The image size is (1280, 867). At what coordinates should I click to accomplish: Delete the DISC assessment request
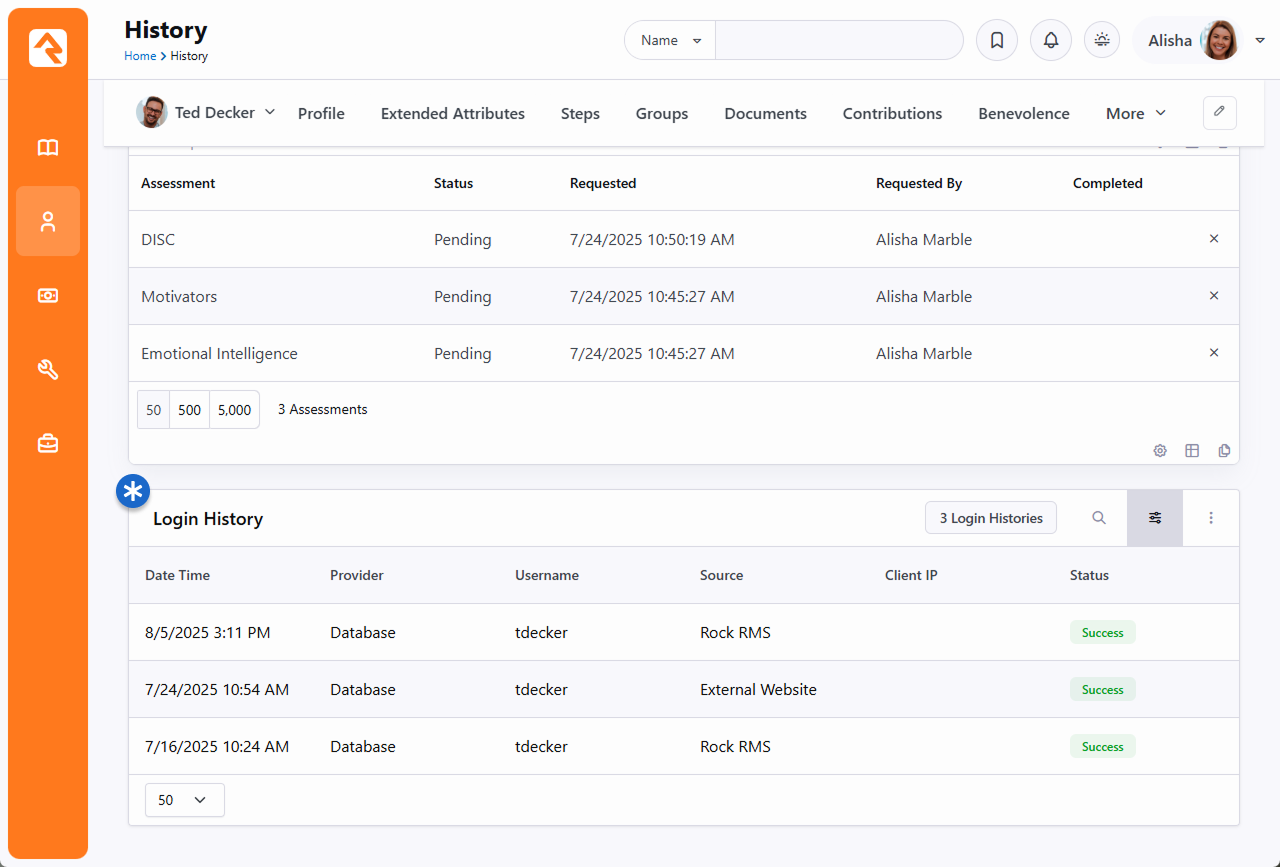1214,239
